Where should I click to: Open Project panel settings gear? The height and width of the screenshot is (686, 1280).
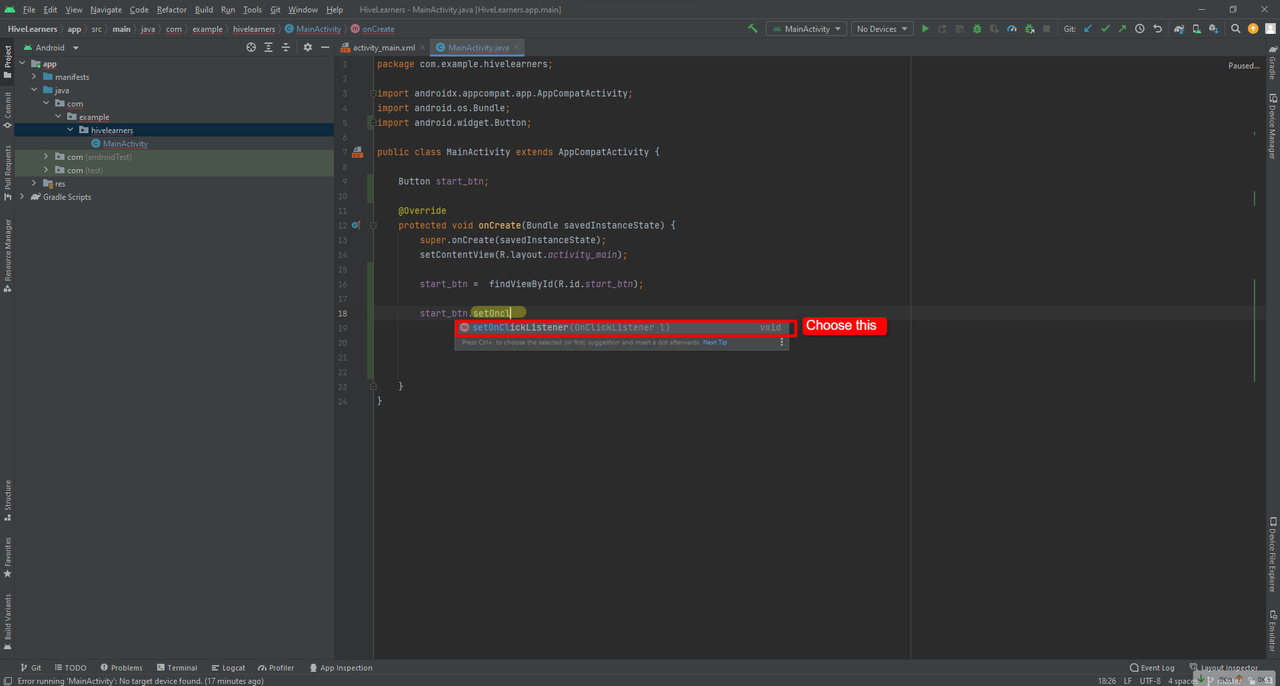pos(308,47)
